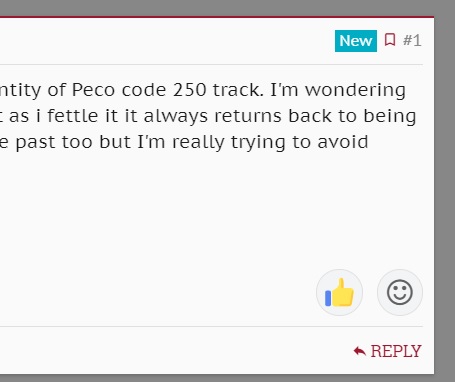Click the word "fettle" in the second line
455x382 pixels.
[73, 116]
